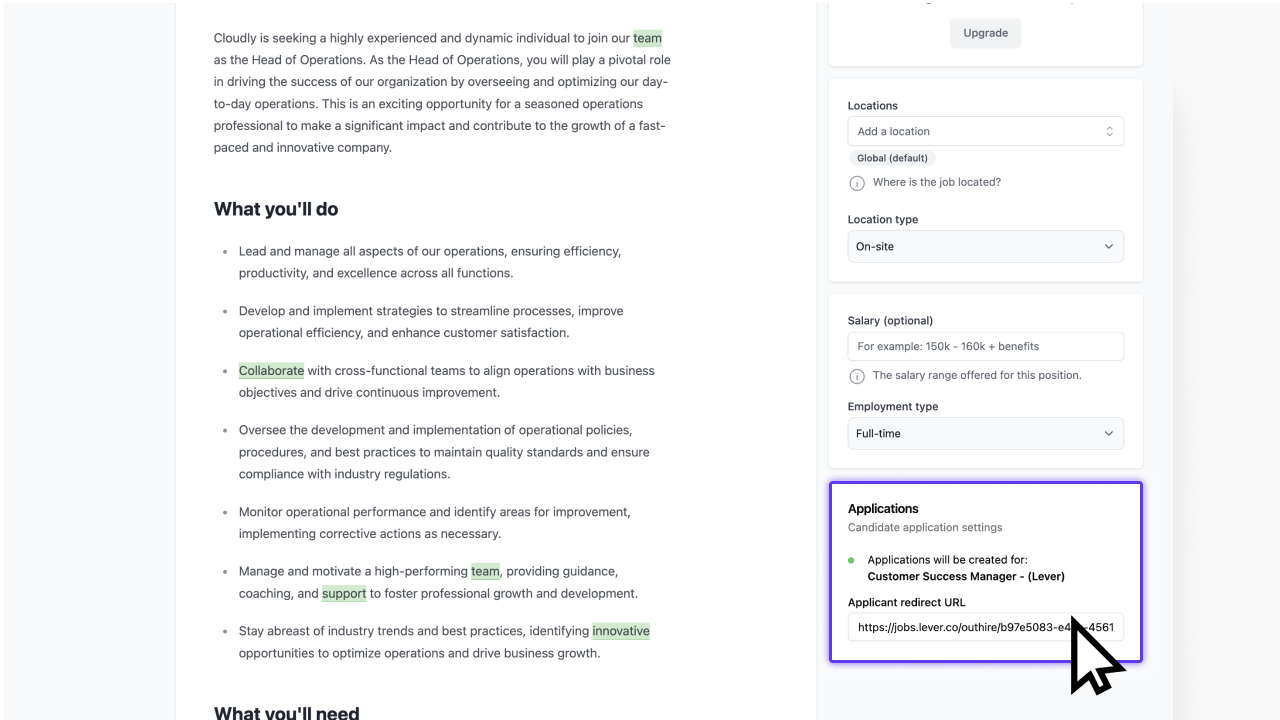Viewport: 1280px width, 720px height.
Task: Click highlighted 'team' in high-performing bullet
Action: (x=485, y=571)
